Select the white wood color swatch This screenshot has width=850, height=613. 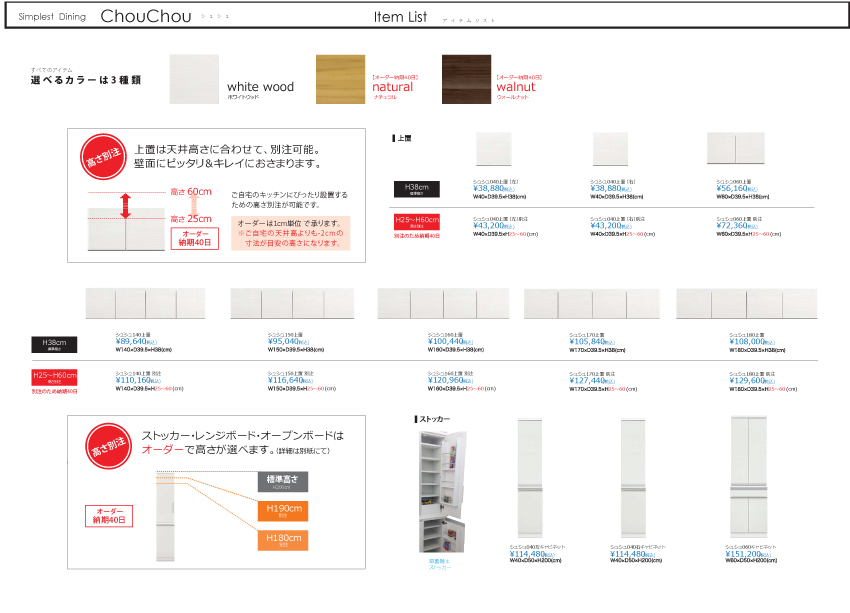(194, 80)
